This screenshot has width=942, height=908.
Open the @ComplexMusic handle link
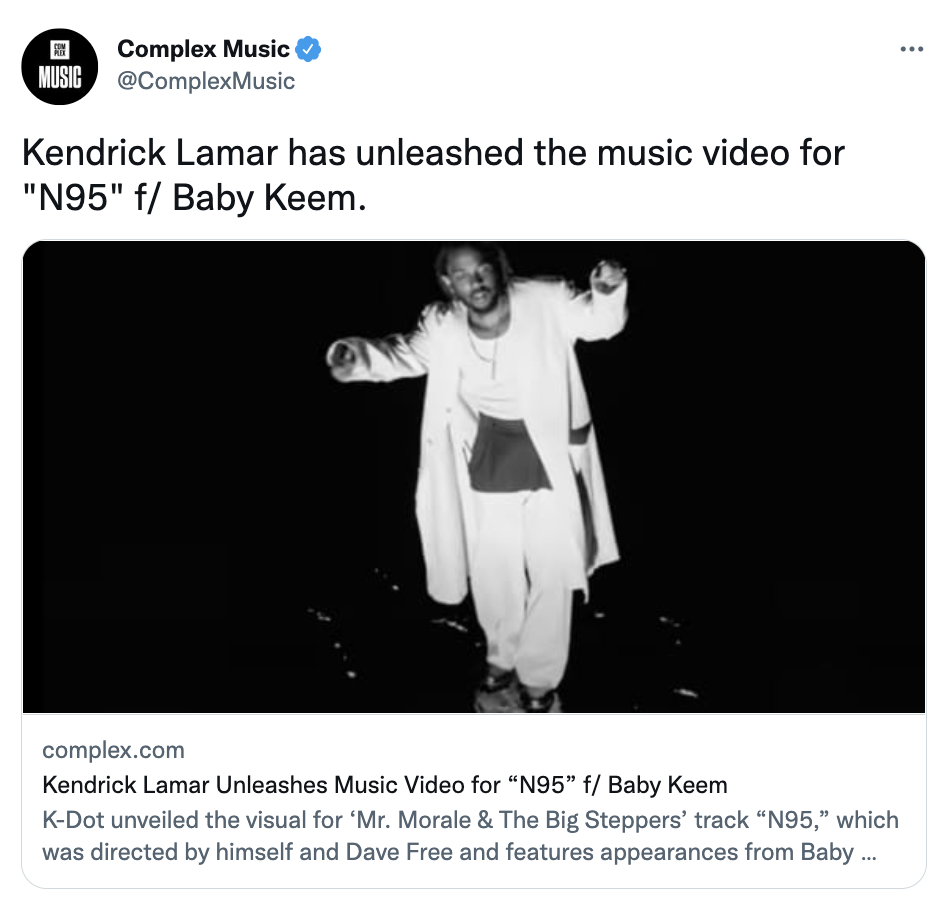click(206, 81)
